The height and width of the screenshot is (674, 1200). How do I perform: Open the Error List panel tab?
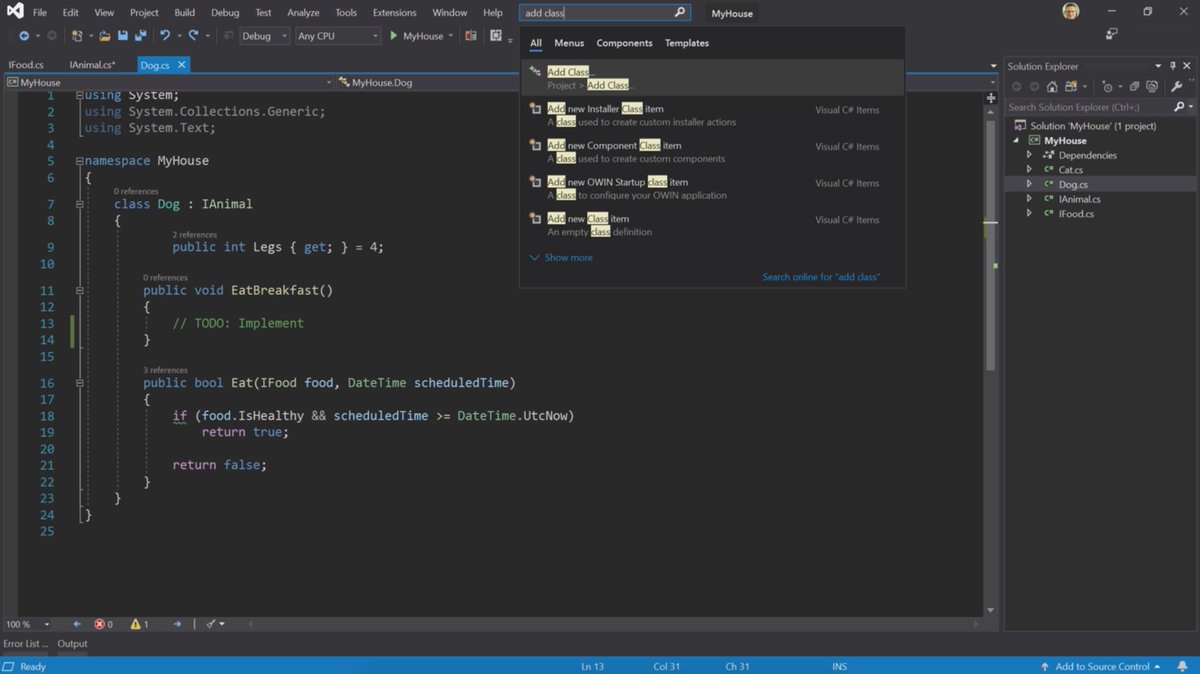tap(25, 644)
